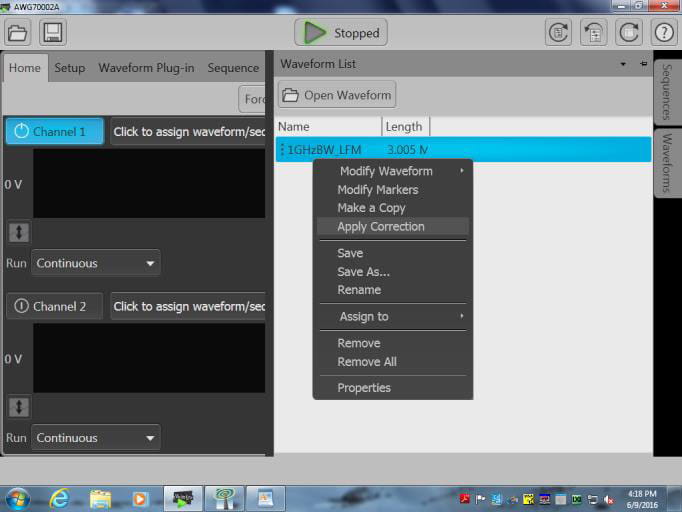Click the restore last setup icon

(x=594, y=32)
